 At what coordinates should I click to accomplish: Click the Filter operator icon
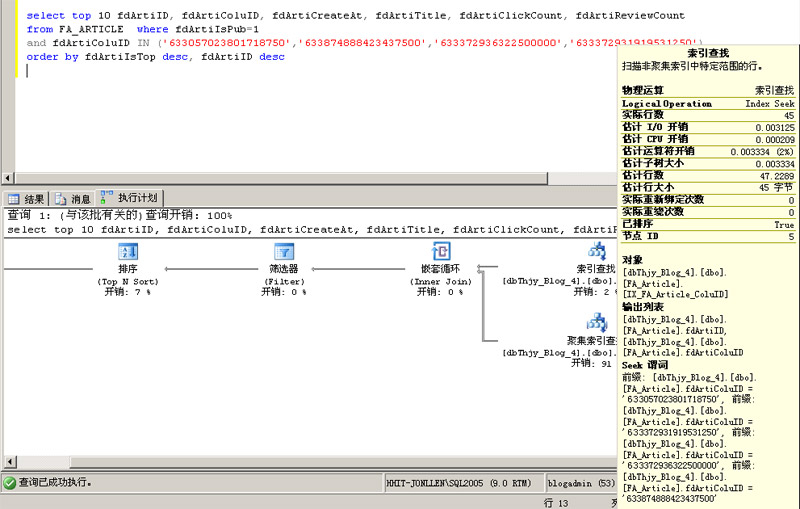click(x=284, y=251)
